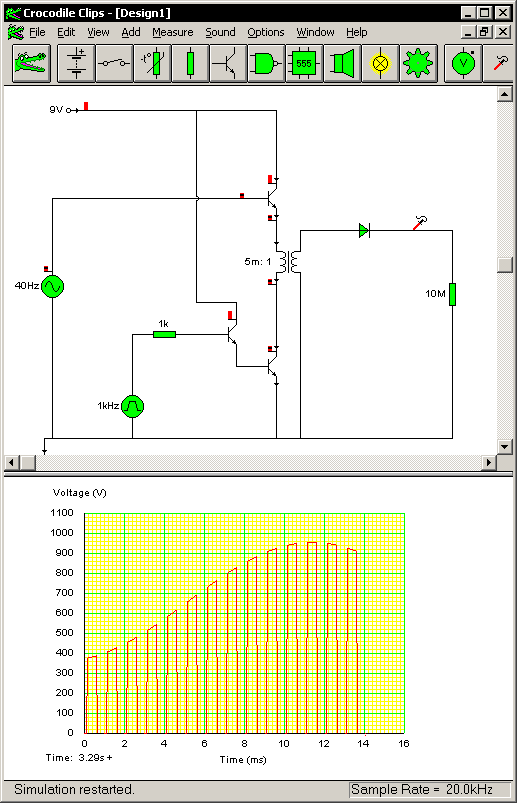The height and width of the screenshot is (803, 517).
Task: Restore the inner Design1 document window
Action: tap(485, 32)
